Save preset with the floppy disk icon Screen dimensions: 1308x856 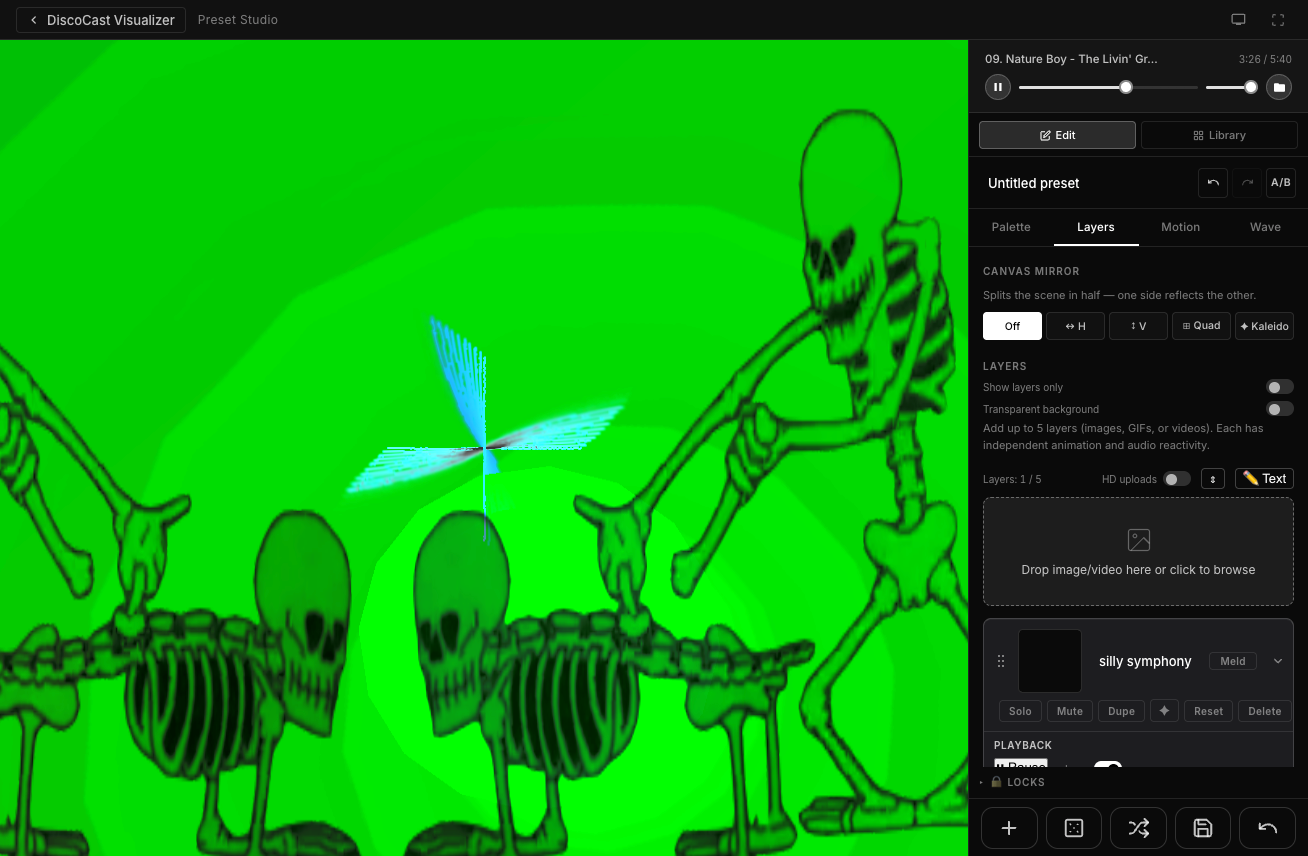pyautogui.click(x=1203, y=828)
